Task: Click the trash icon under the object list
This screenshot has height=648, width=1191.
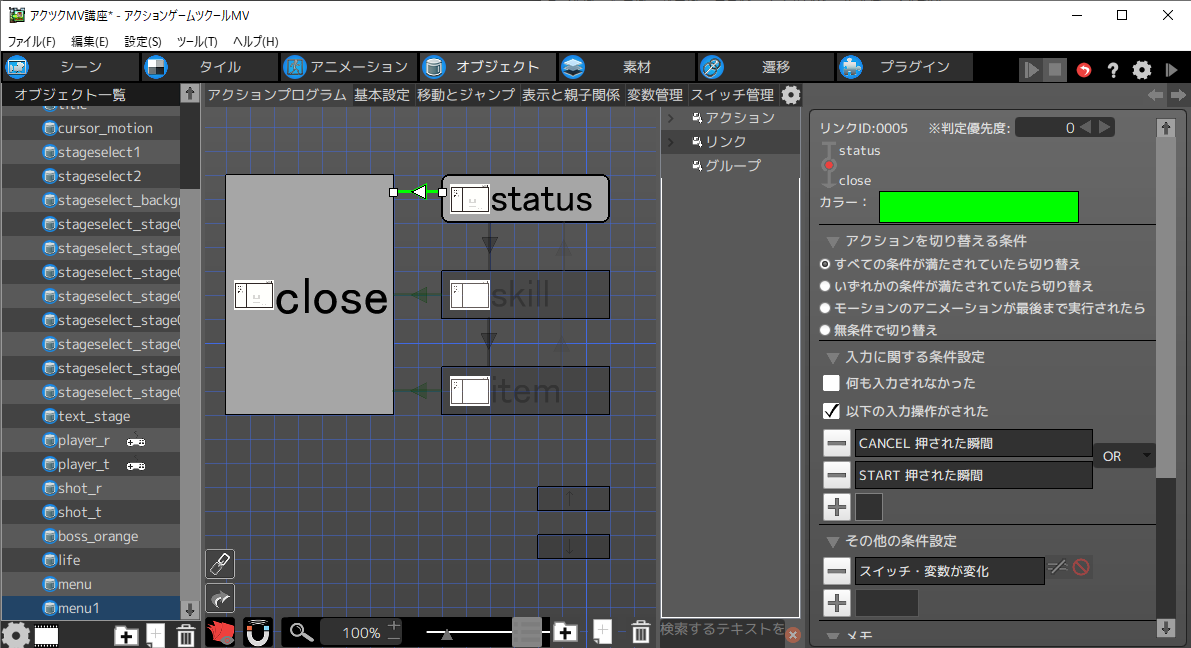Action: tap(186, 635)
